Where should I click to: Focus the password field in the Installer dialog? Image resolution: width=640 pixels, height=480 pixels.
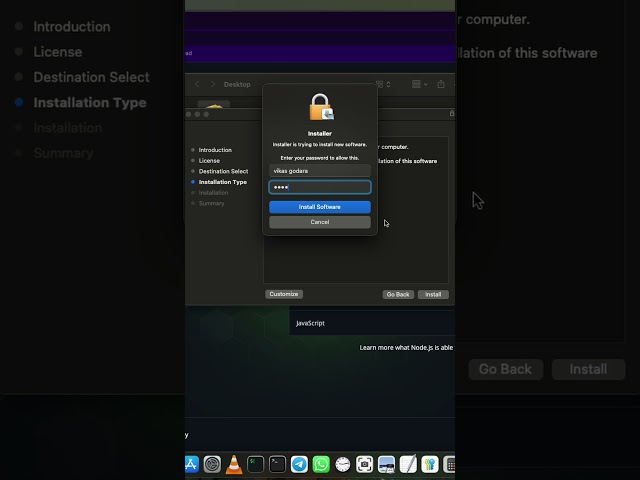(320, 187)
